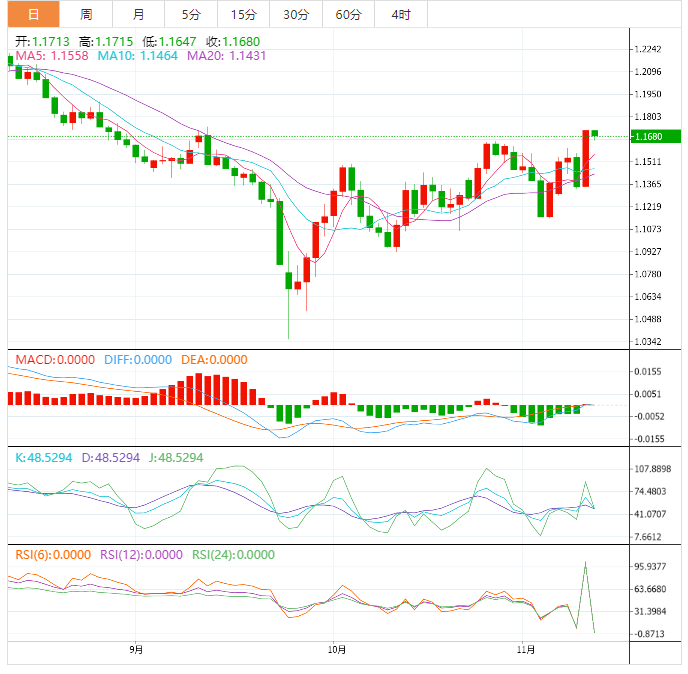Viewport: 688px width, 674px height.
Task: Select the 日 daily chart tab
Action: pyautogui.click(x=33, y=14)
